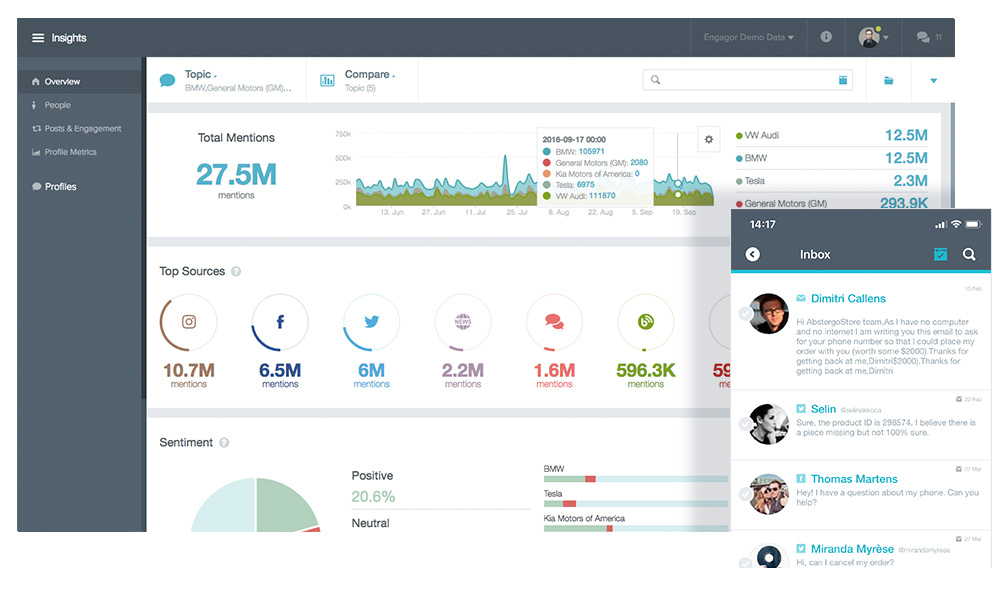This screenshot has width=1008, height=592.
Task: Click the 27.5M total mentions value
Action: 236,174
